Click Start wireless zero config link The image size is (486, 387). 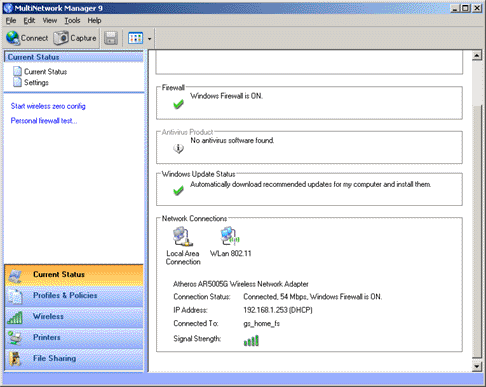tap(48, 106)
